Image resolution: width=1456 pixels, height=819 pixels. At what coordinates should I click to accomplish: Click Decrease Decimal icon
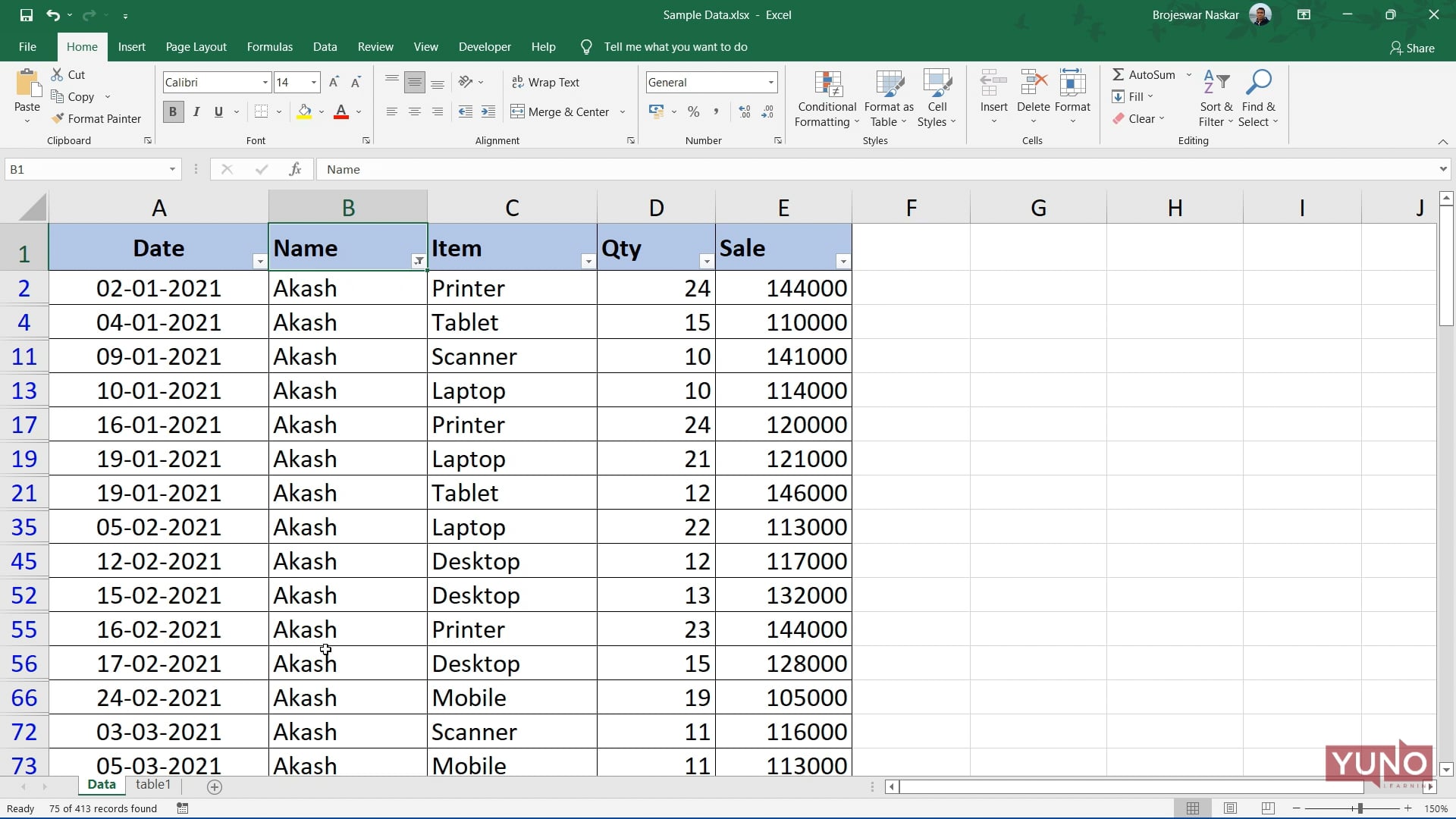[767, 111]
